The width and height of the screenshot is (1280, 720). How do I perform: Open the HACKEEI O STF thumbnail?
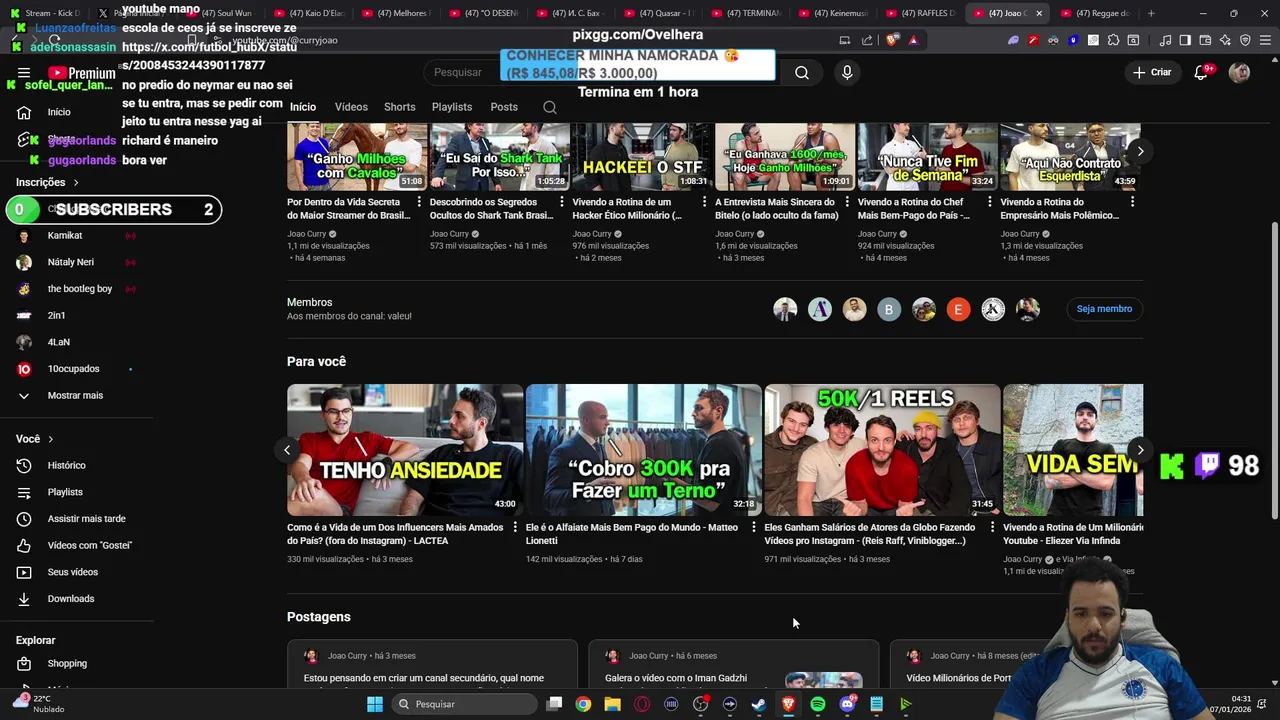pyautogui.click(x=641, y=157)
